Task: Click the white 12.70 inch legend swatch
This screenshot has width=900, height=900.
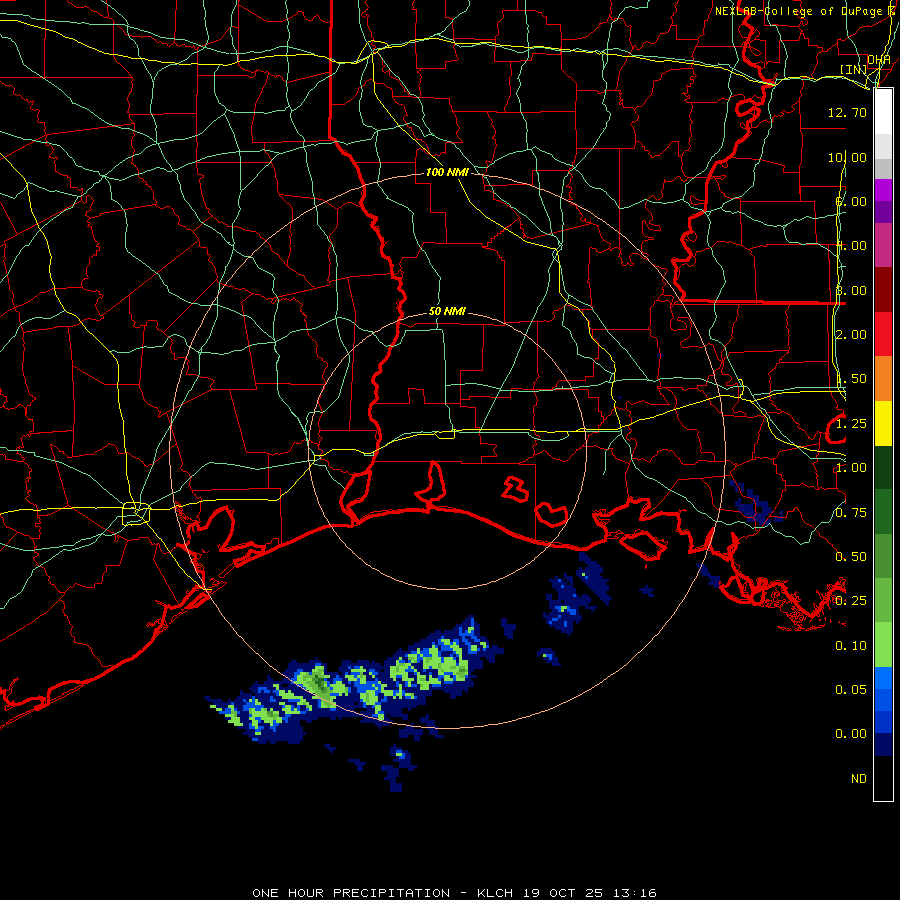Action: (883, 112)
